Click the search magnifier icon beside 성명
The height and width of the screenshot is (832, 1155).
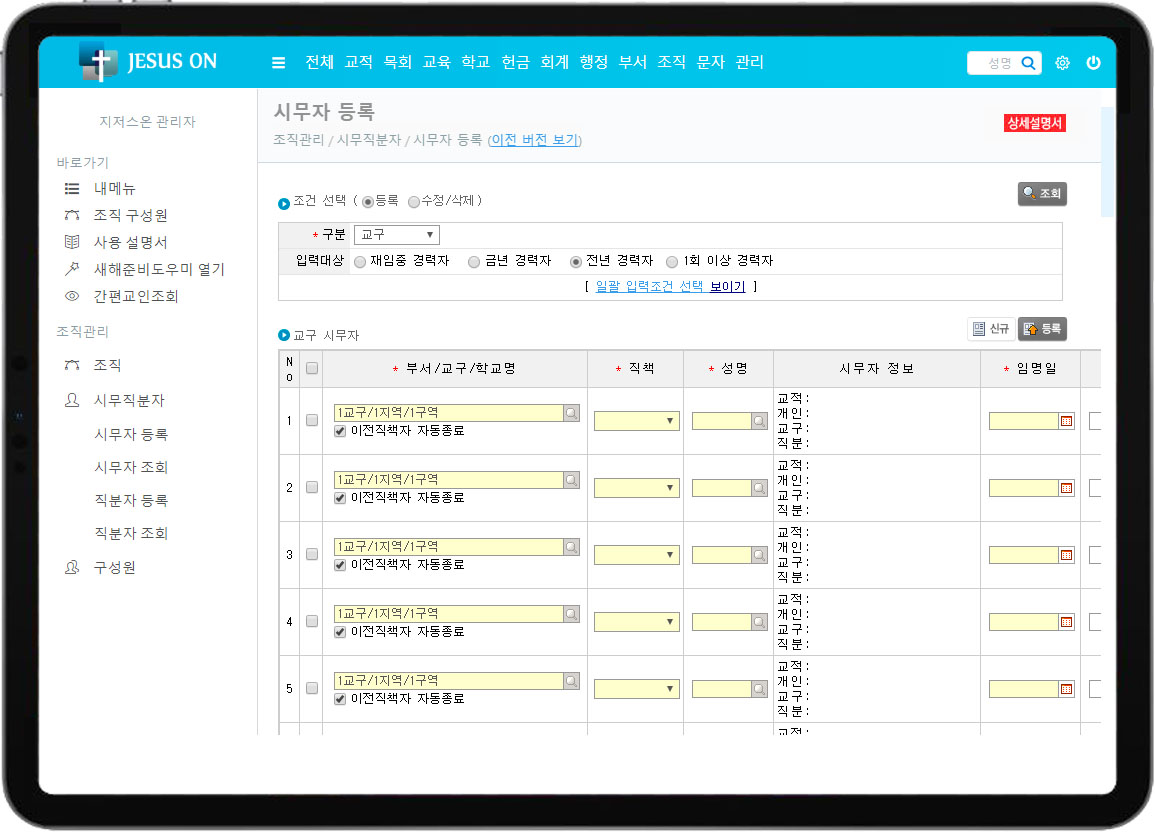1027,63
